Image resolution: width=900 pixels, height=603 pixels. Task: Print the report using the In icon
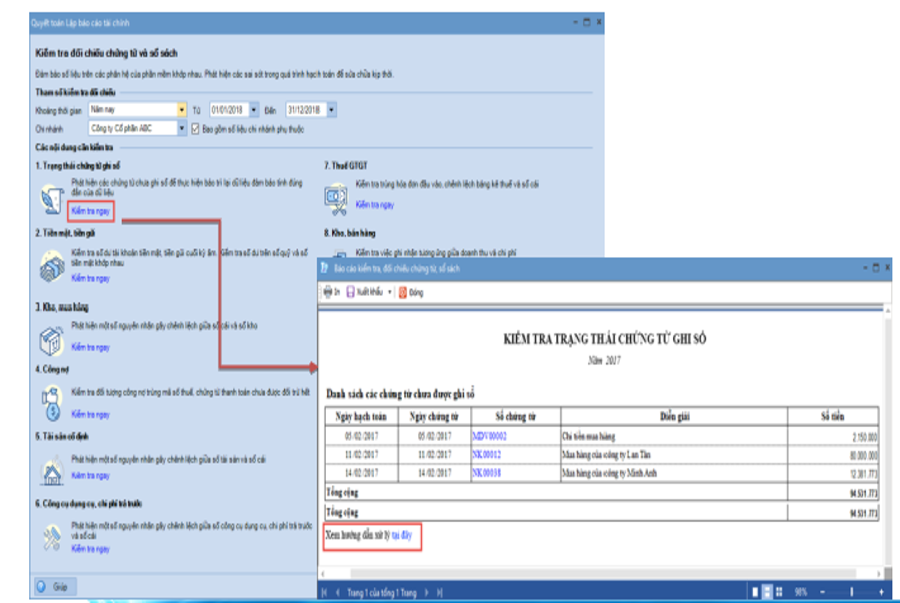pos(331,292)
